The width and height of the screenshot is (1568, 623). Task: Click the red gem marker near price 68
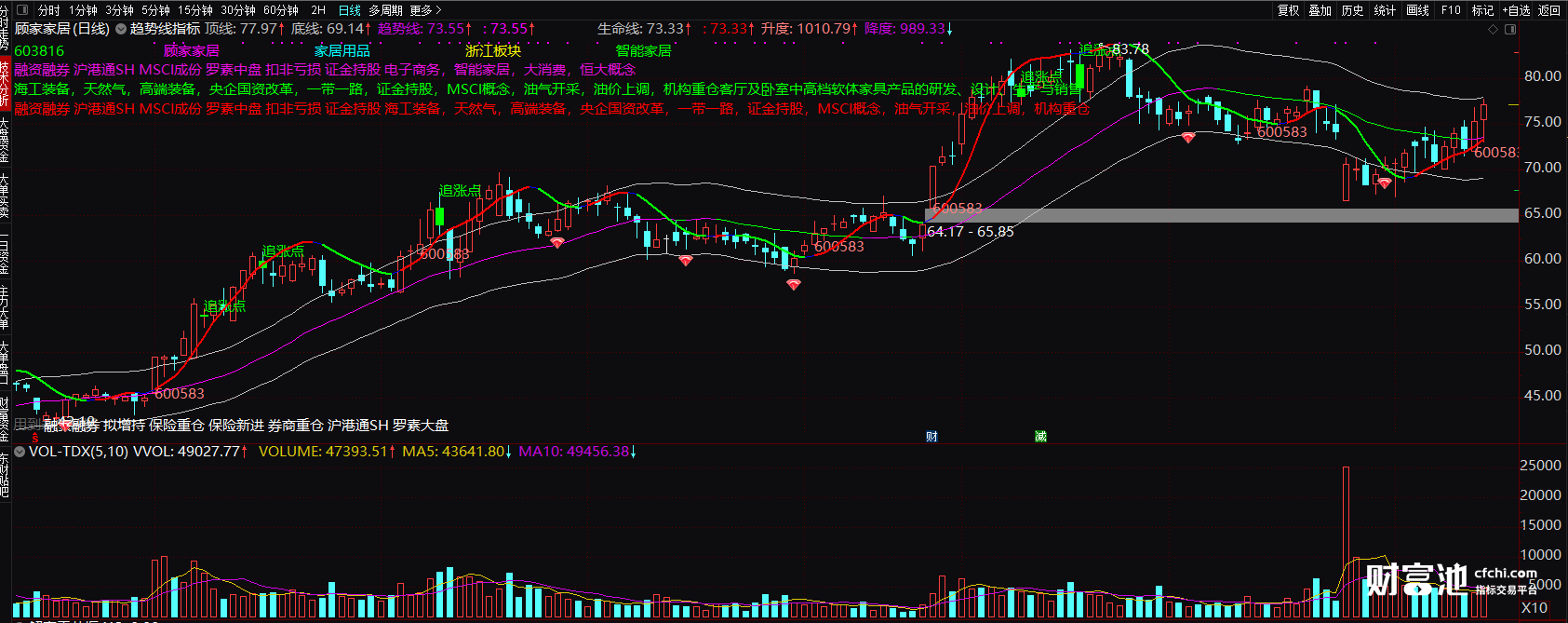point(1385,183)
